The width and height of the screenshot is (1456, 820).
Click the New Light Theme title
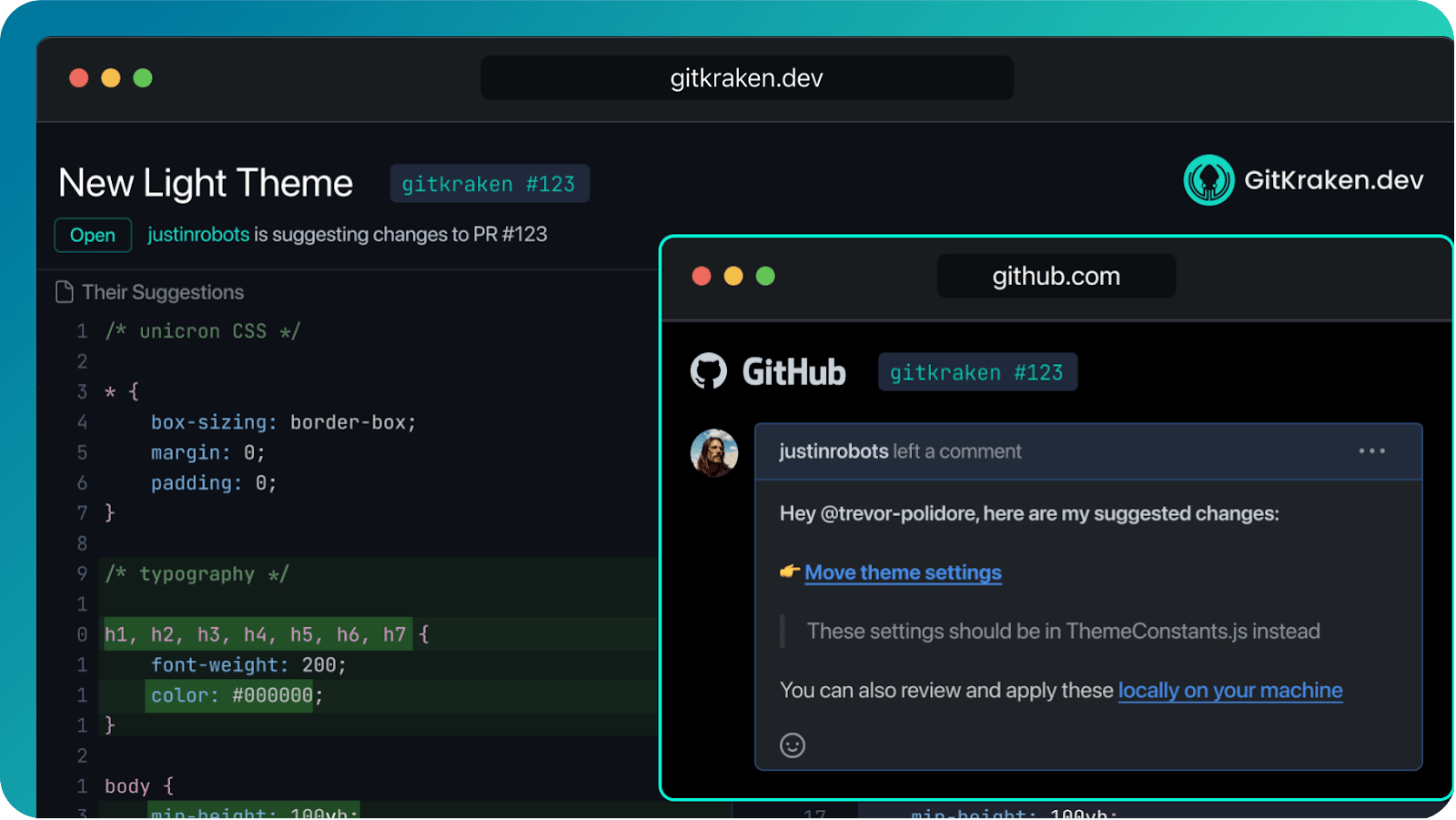click(206, 184)
